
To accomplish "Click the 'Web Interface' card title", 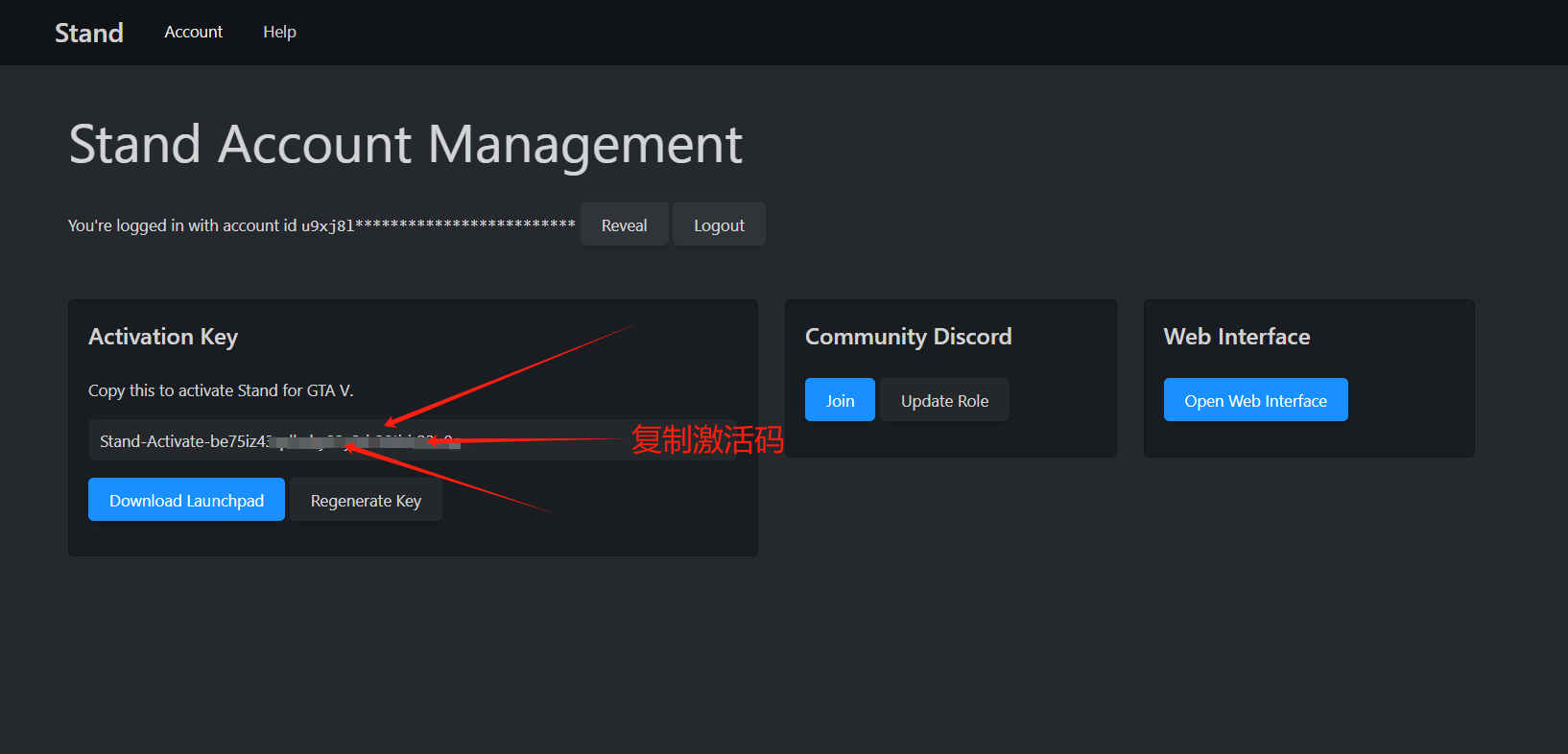I will coord(1237,337).
